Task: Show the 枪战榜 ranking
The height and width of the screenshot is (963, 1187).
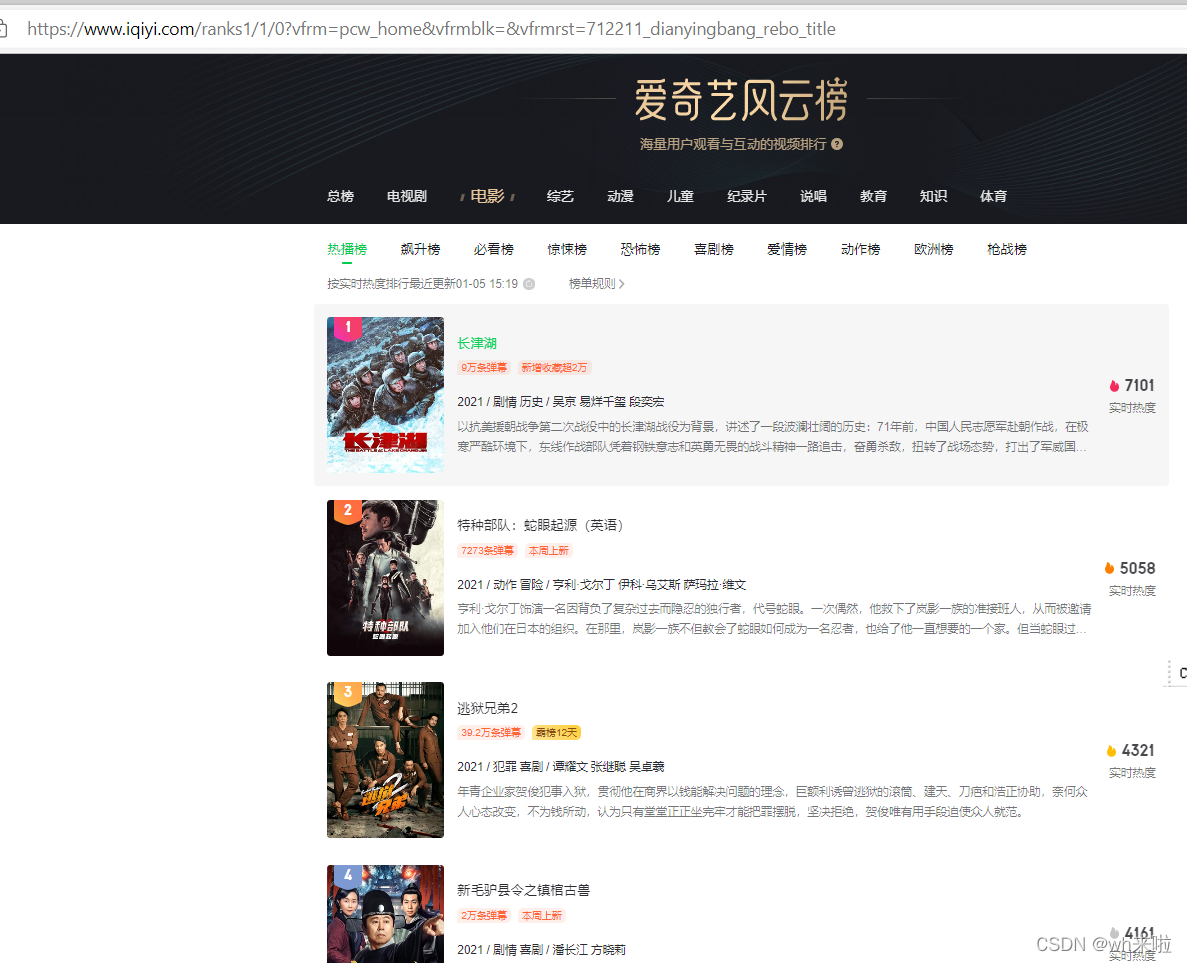Action: (1007, 249)
